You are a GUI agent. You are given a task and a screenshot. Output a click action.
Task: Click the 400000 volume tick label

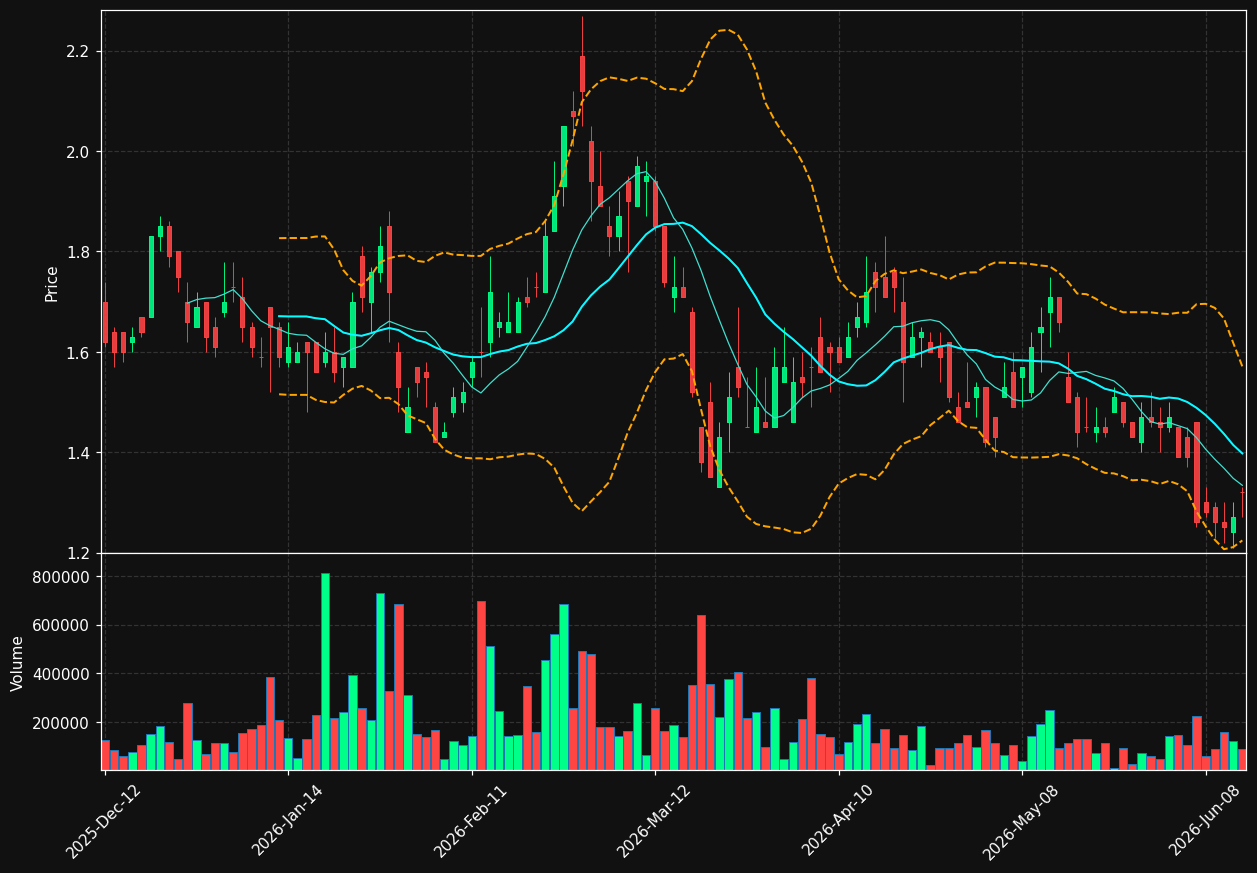click(x=62, y=674)
